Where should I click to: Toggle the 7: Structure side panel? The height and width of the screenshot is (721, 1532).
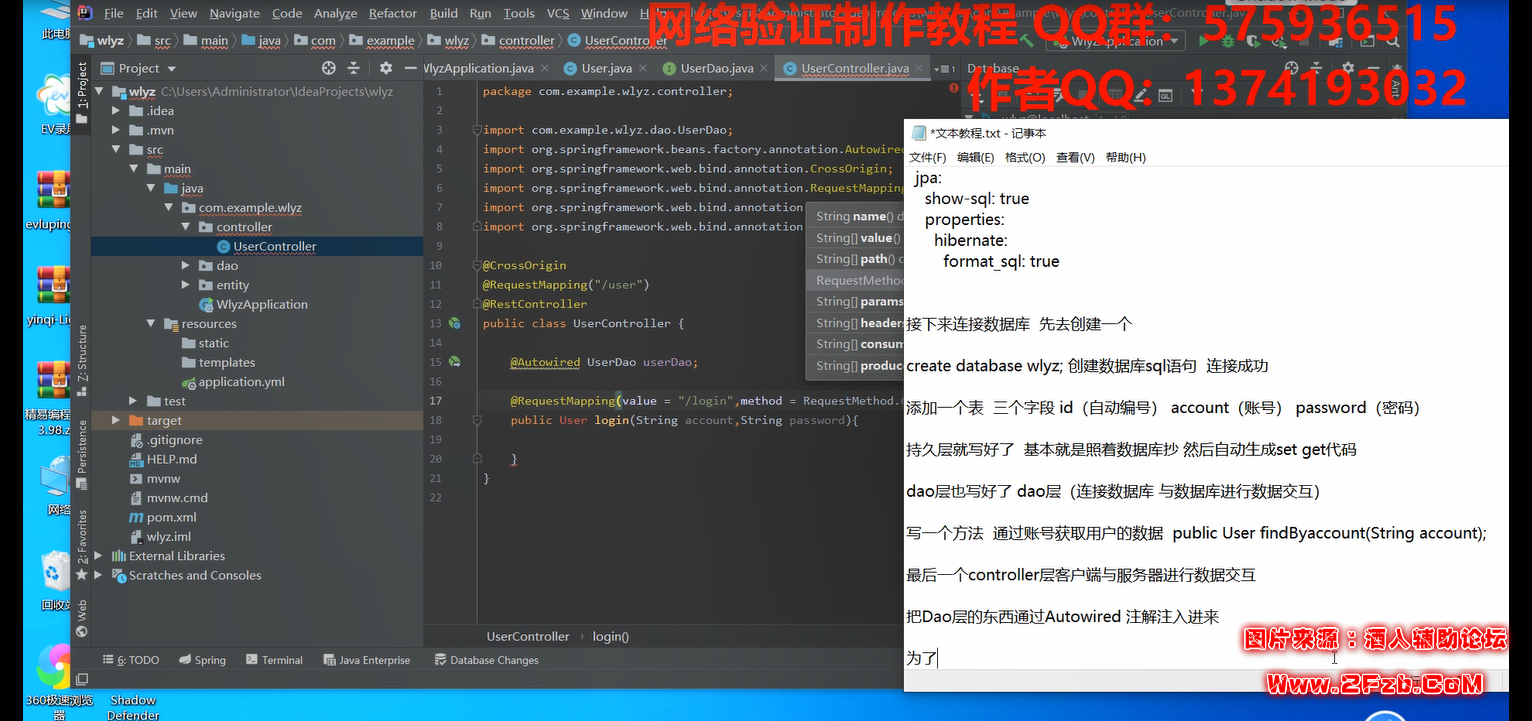click(x=82, y=354)
